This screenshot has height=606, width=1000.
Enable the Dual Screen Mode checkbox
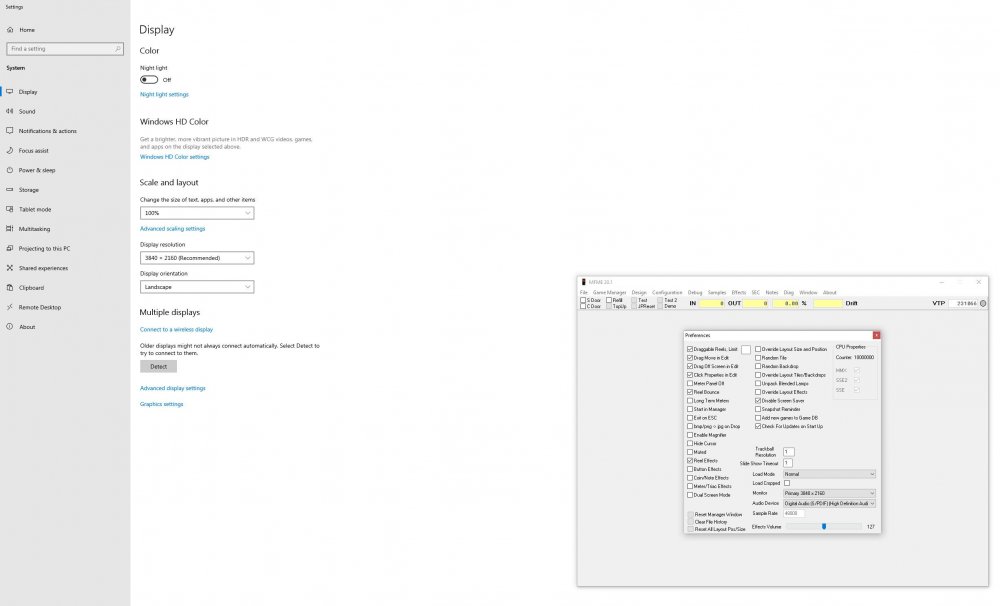690,495
